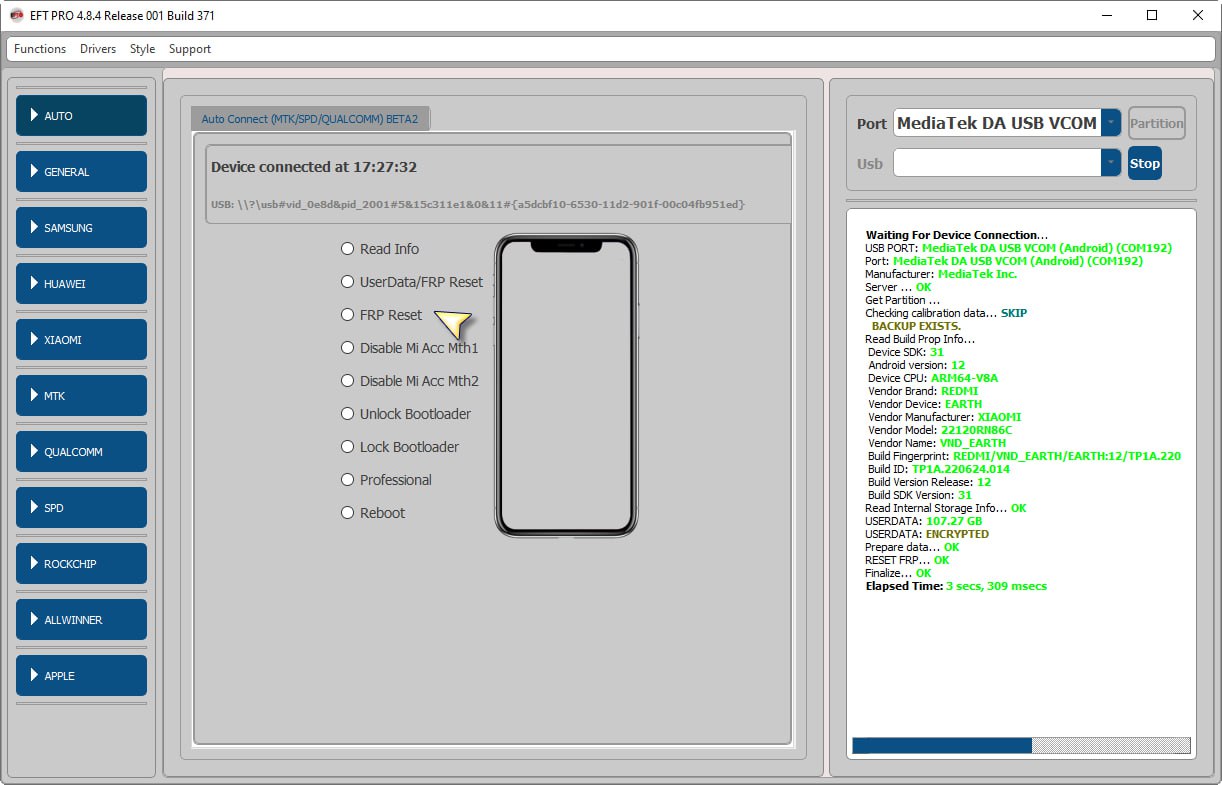The image size is (1222, 785).
Task: Expand the XIAOMI sidebar section
Action: (81, 340)
